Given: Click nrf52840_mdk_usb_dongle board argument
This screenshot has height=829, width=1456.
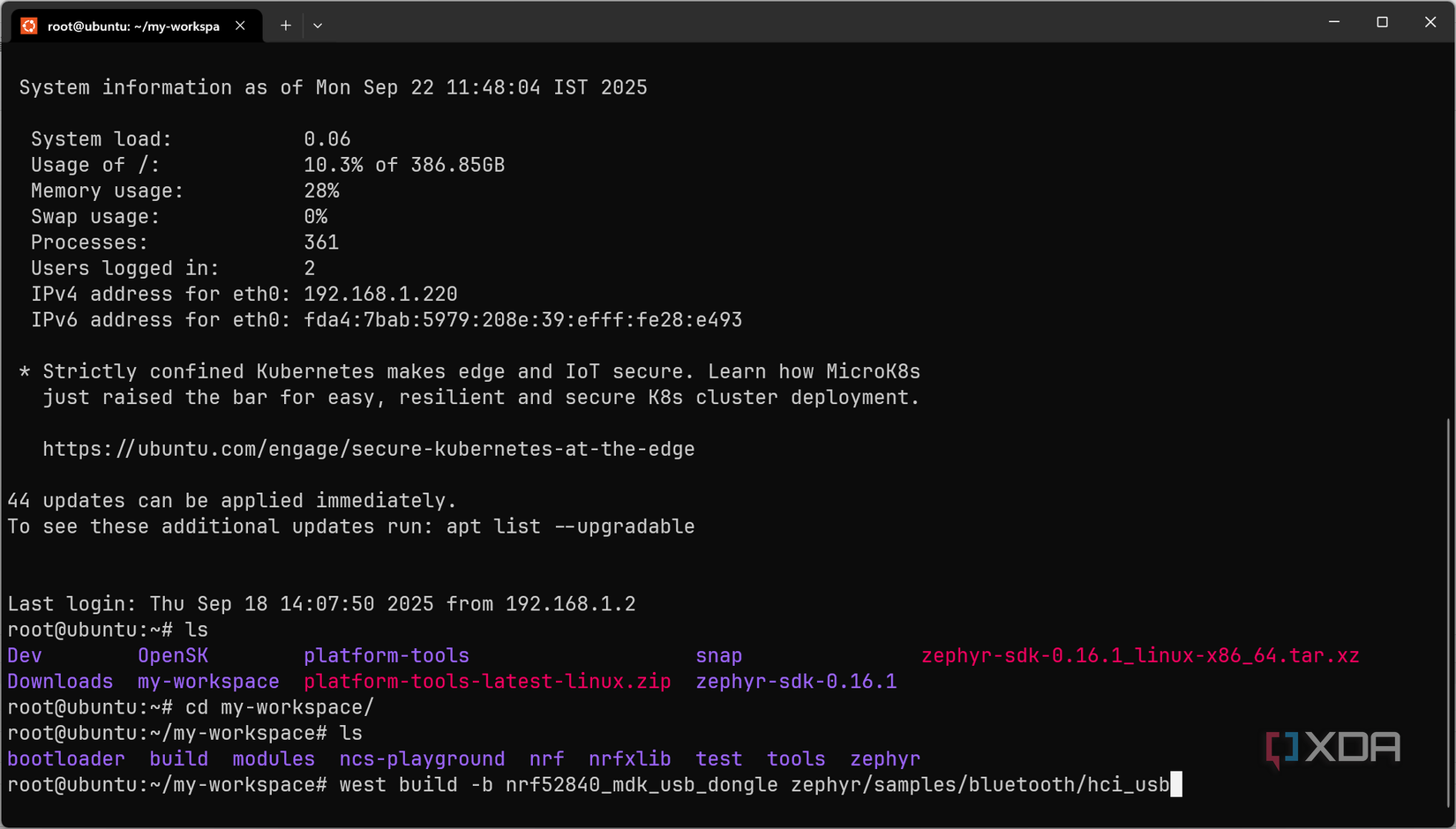Looking at the screenshot, I should (642, 785).
